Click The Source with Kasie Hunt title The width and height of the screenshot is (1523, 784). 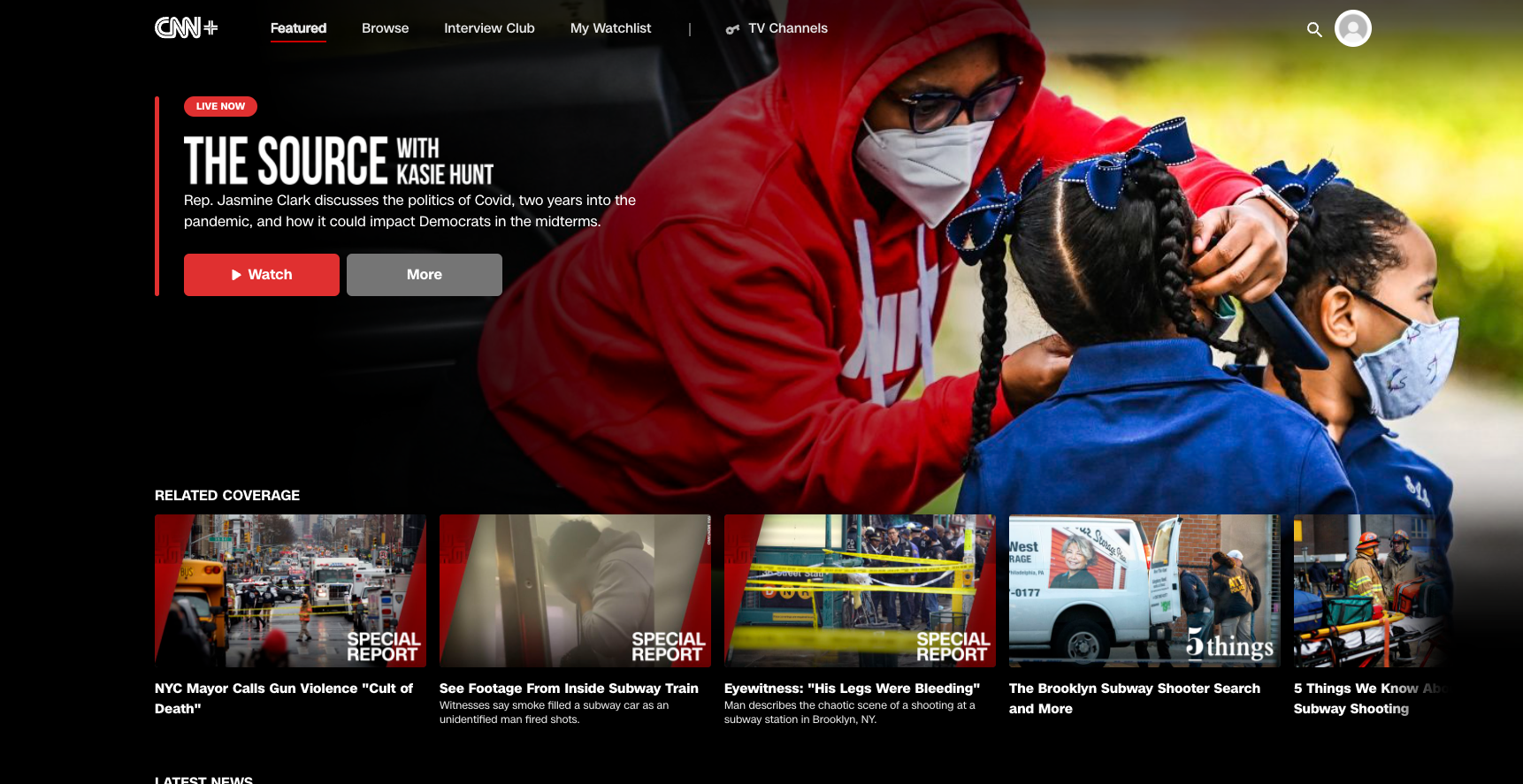(x=339, y=160)
